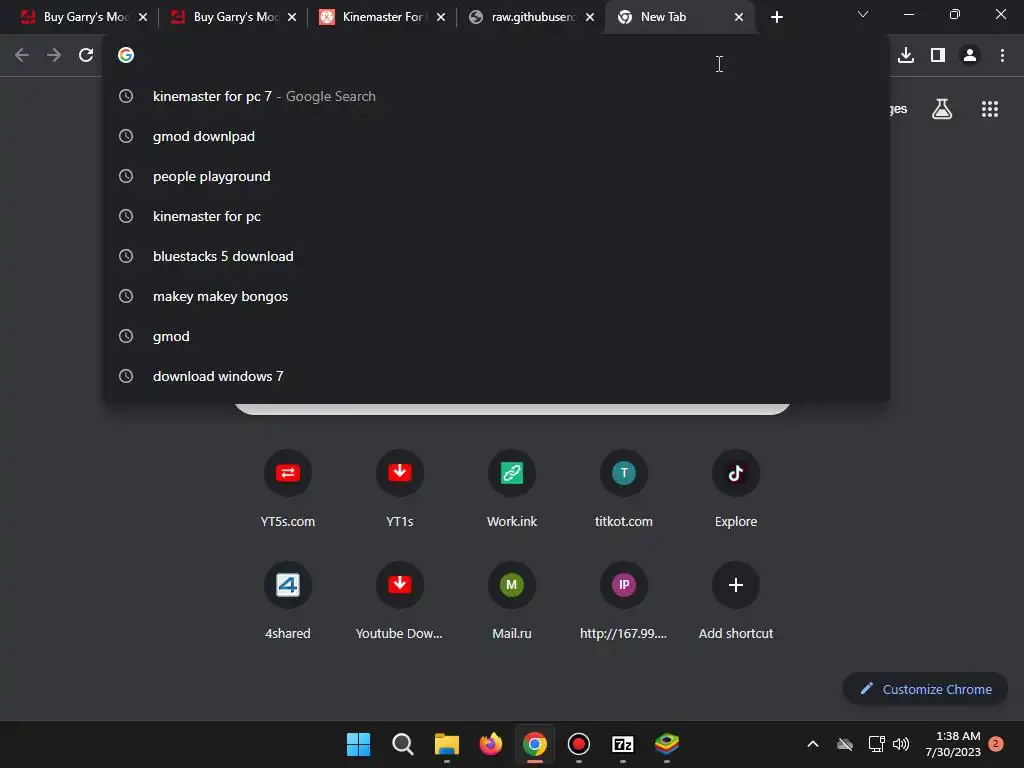This screenshot has width=1024, height=768.
Task: Select suggestion 'gmod downlpad'
Action: (496, 136)
